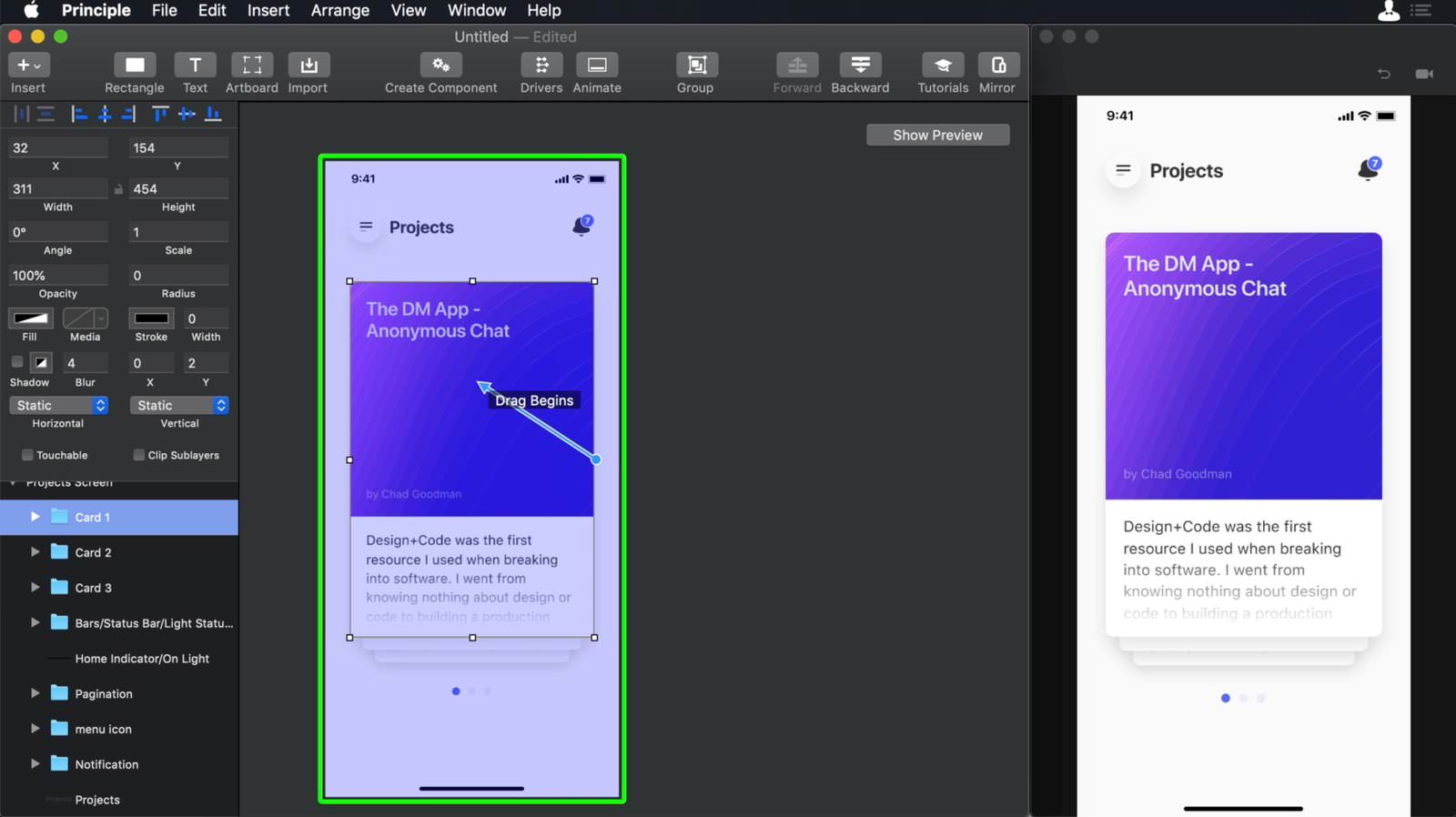Enable the Touchable checkbox

[x=27, y=455]
